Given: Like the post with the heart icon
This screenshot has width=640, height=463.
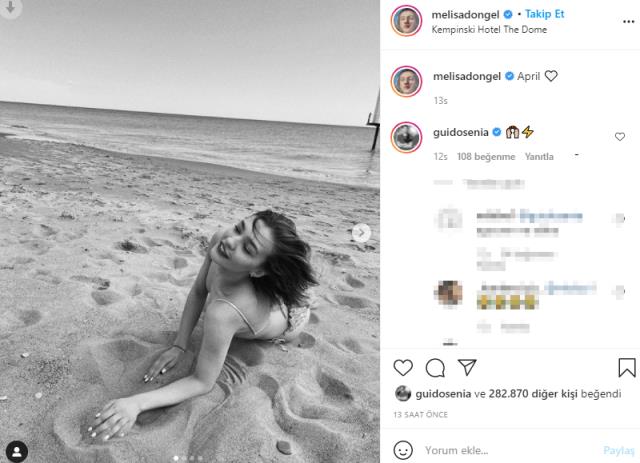Looking at the screenshot, I should coord(404,367).
